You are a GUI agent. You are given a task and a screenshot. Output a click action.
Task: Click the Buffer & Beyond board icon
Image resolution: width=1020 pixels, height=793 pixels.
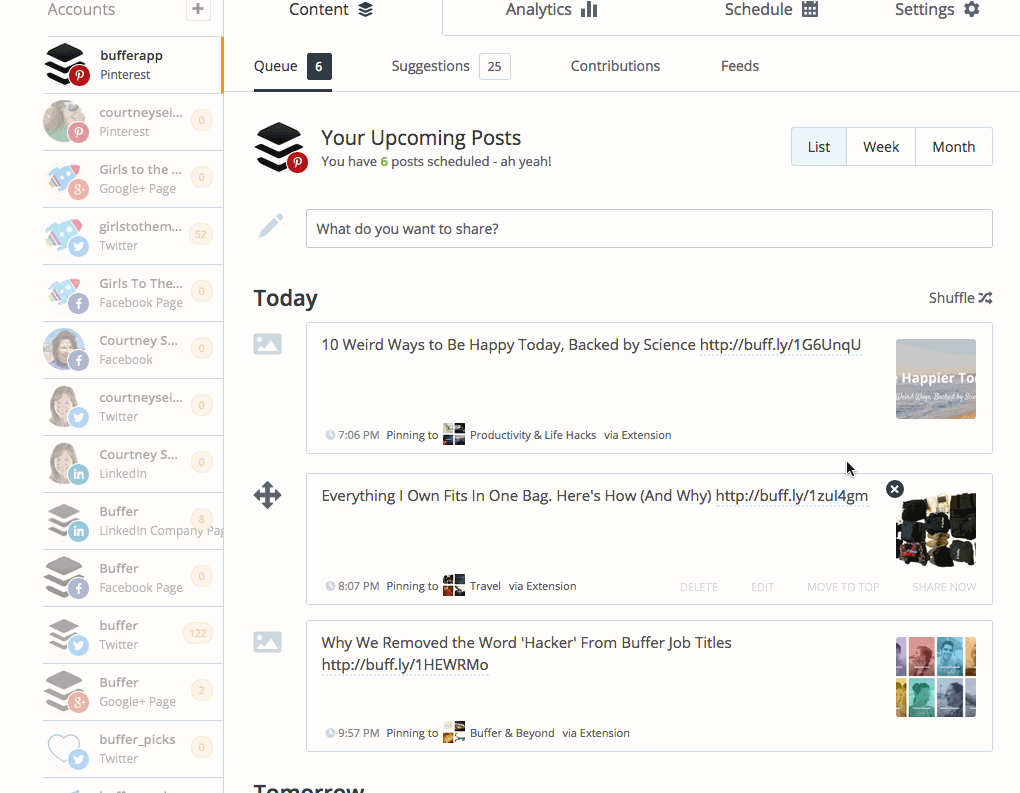click(454, 732)
